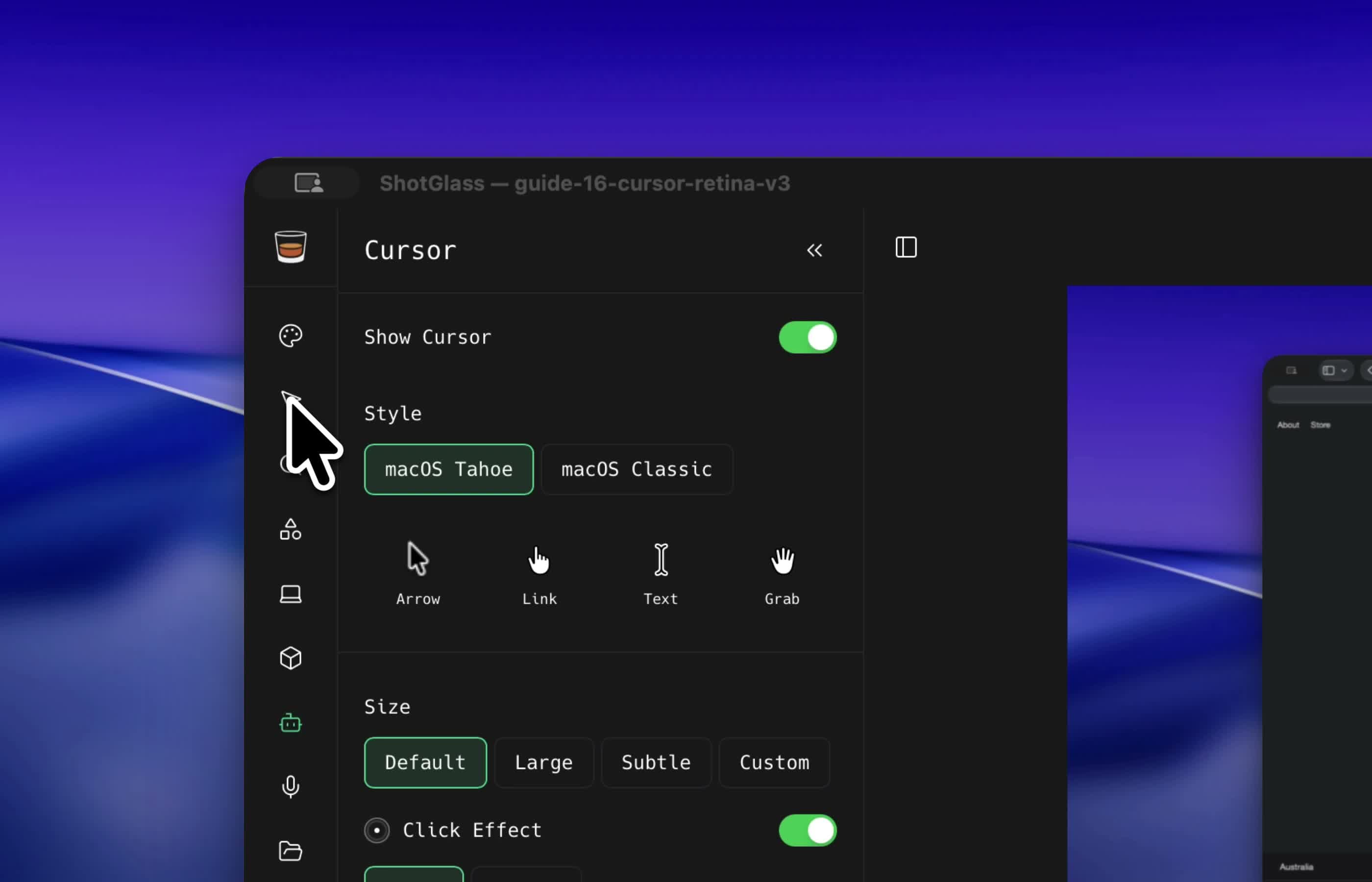The width and height of the screenshot is (1372, 882).
Task: Select the macOS Tahoe cursor style
Action: (449, 469)
